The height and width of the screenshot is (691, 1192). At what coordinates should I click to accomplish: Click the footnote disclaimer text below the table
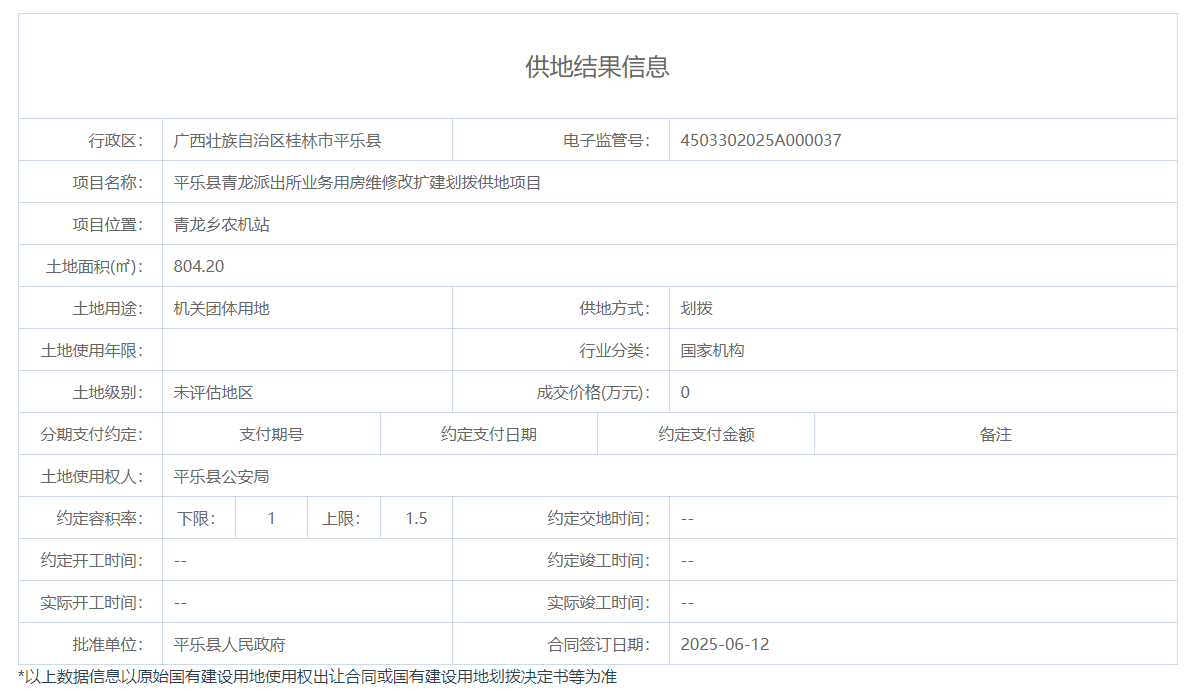click(x=317, y=676)
